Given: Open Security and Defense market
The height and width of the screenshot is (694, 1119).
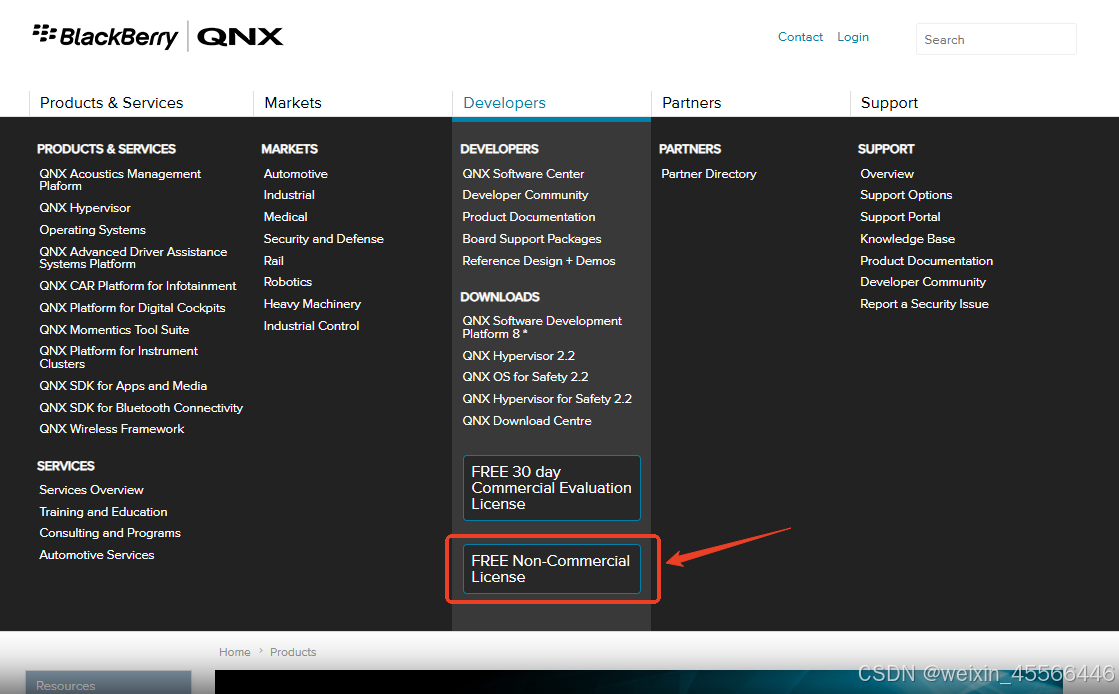Looking at the screenshot, I should [323, 238].
